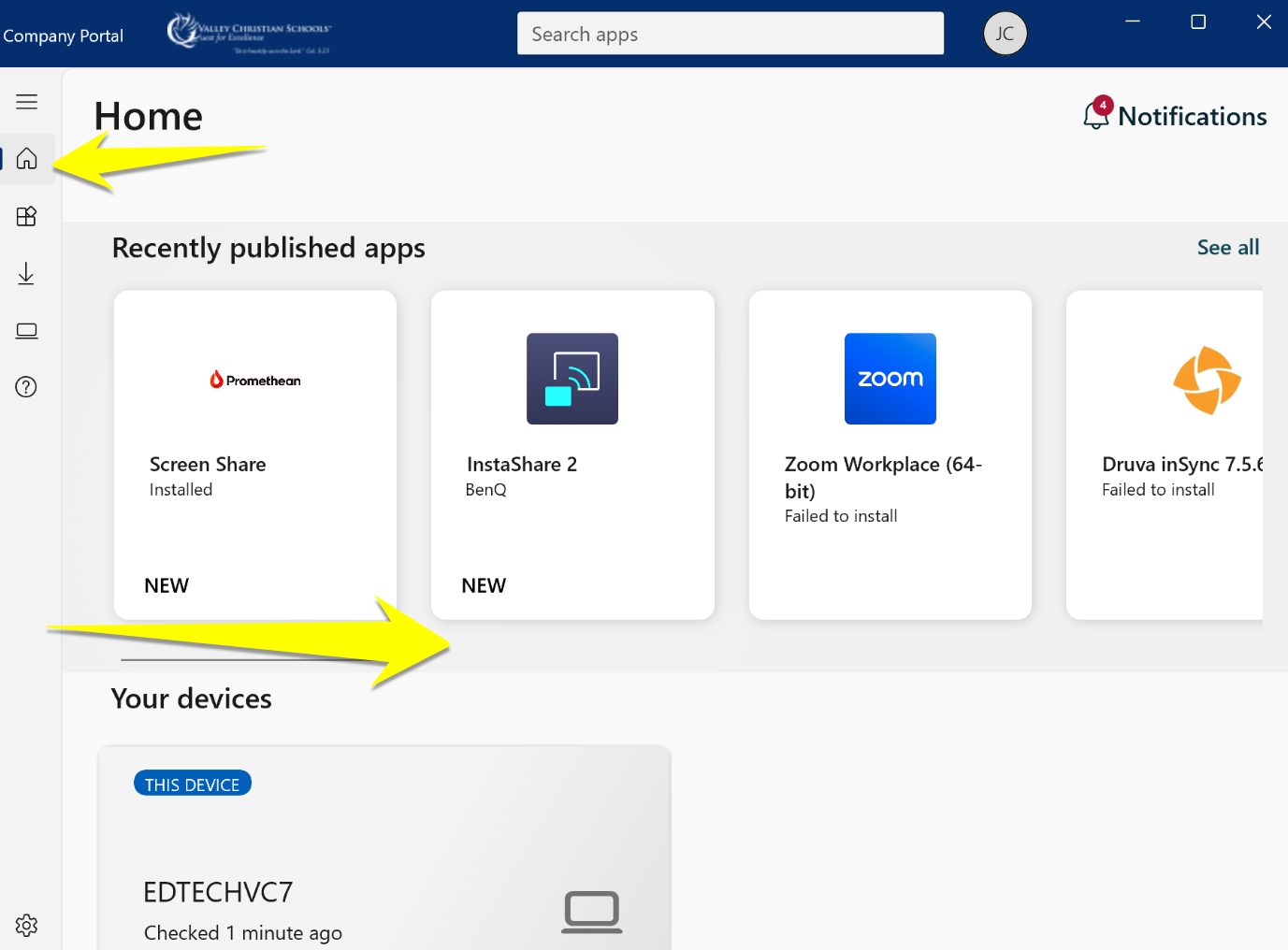The image size is (1288, 950).
Task: Open the JC profile account menu
Action: point(1005,33)
